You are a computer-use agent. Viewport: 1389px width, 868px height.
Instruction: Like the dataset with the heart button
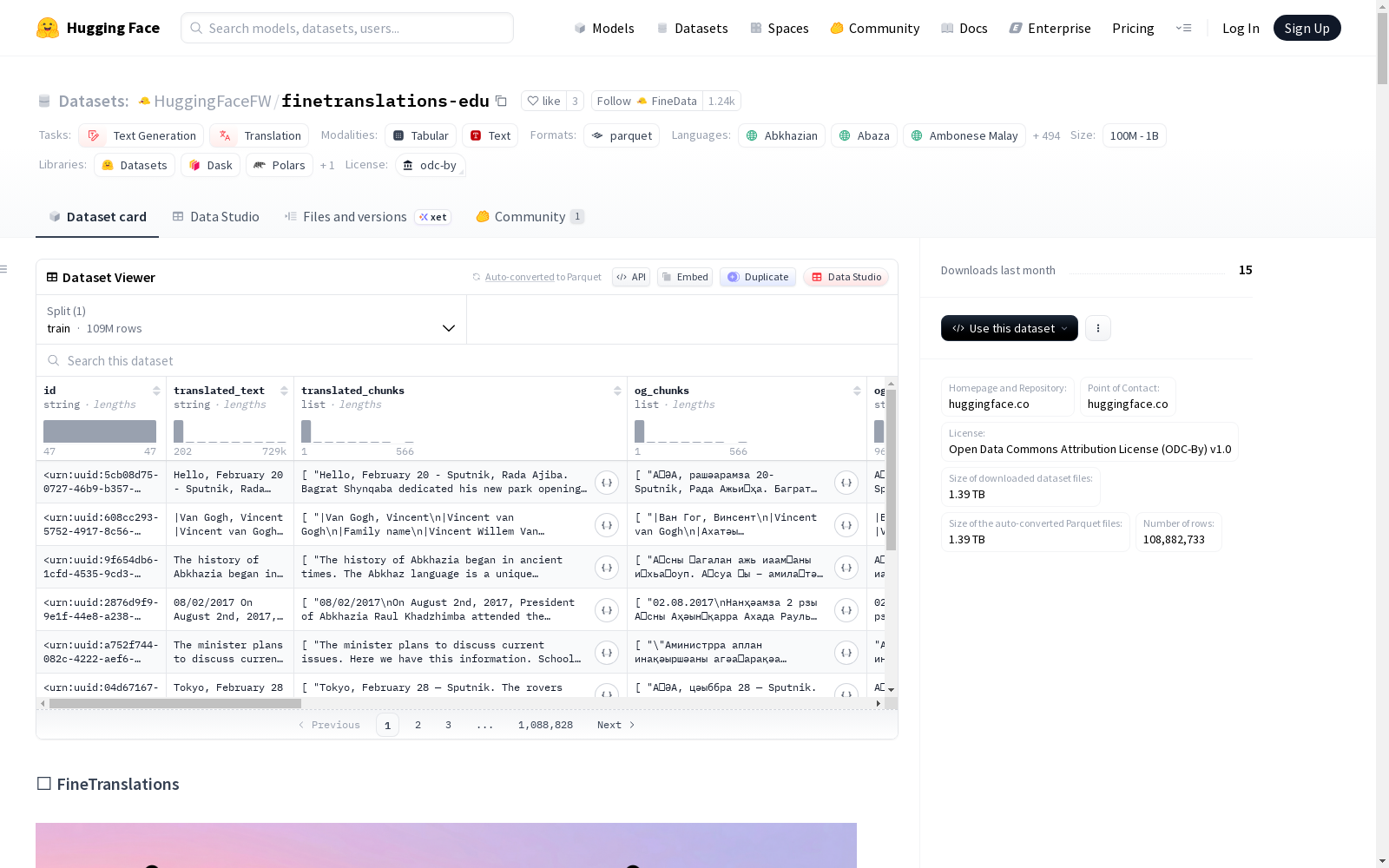point(543,101)
